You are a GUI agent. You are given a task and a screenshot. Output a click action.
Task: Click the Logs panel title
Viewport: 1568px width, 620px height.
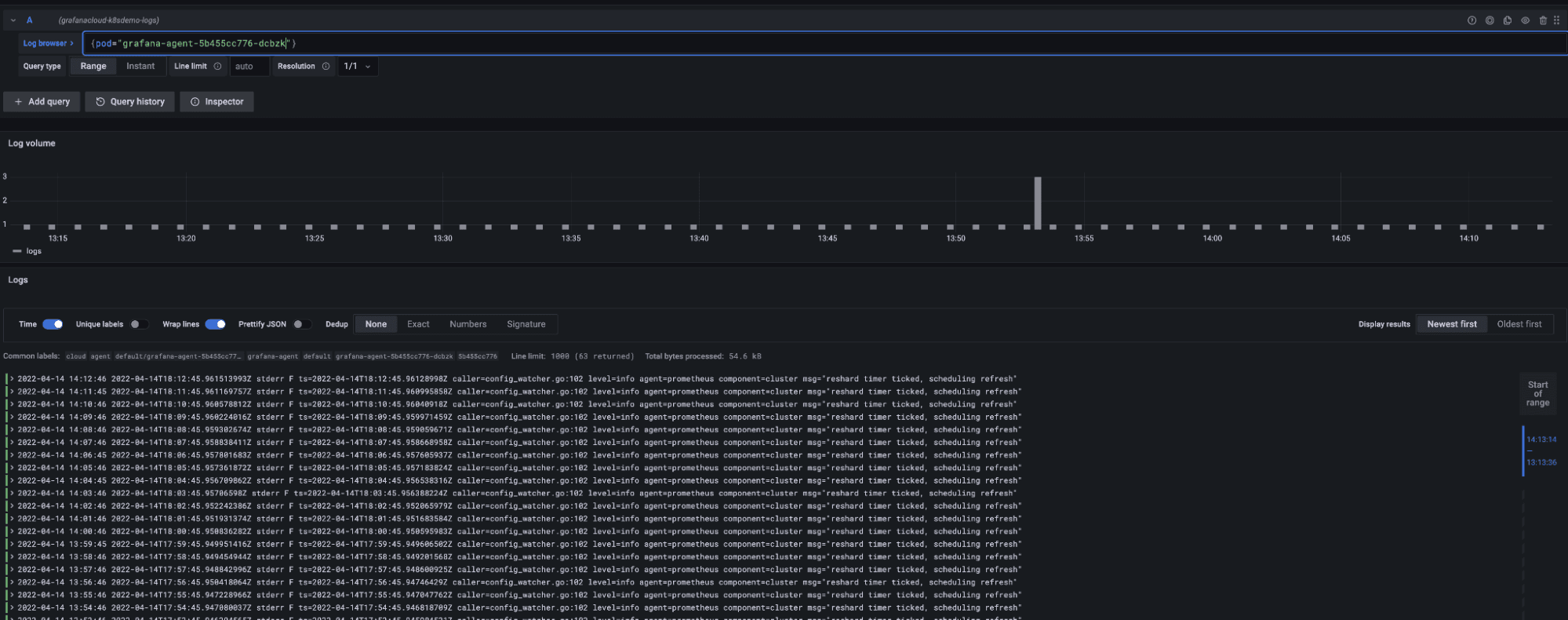coord(18,280)
